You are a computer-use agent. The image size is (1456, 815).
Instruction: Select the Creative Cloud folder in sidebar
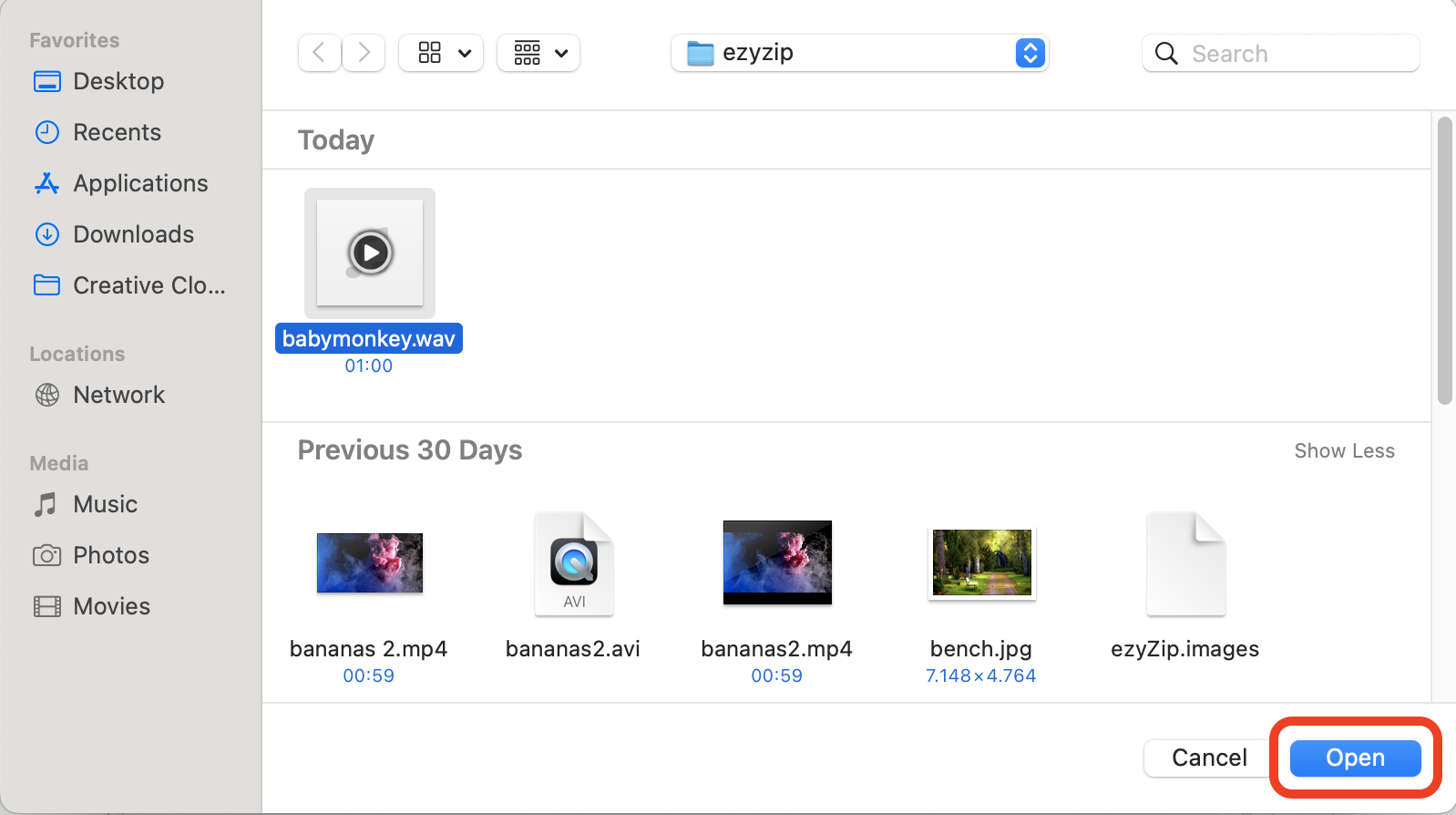point(149,285)
